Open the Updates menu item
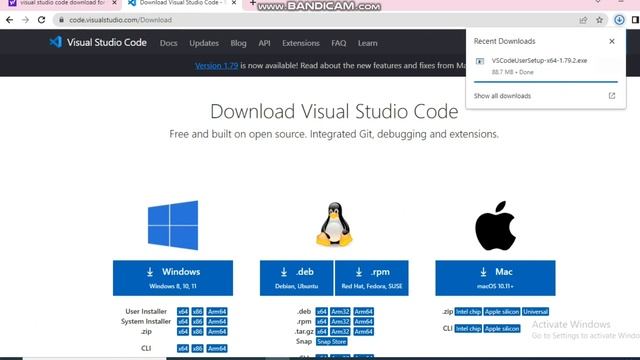 pyautogui.click(x=204, y=43)
